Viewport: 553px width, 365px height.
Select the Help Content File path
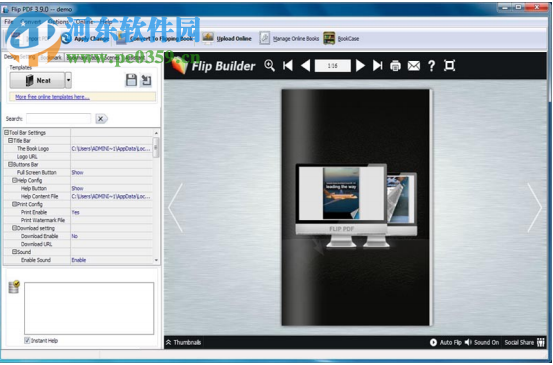pos(111,196)
